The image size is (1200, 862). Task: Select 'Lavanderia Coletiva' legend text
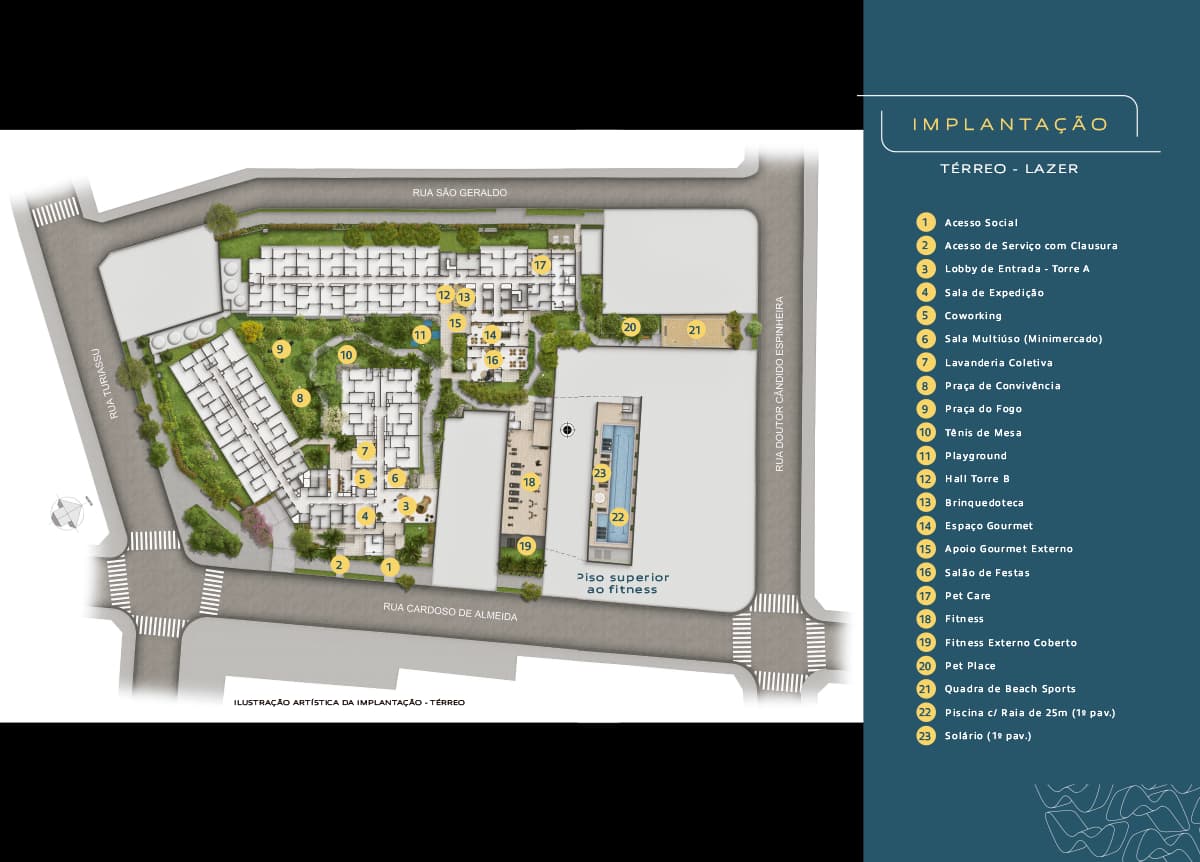(999, 362)
